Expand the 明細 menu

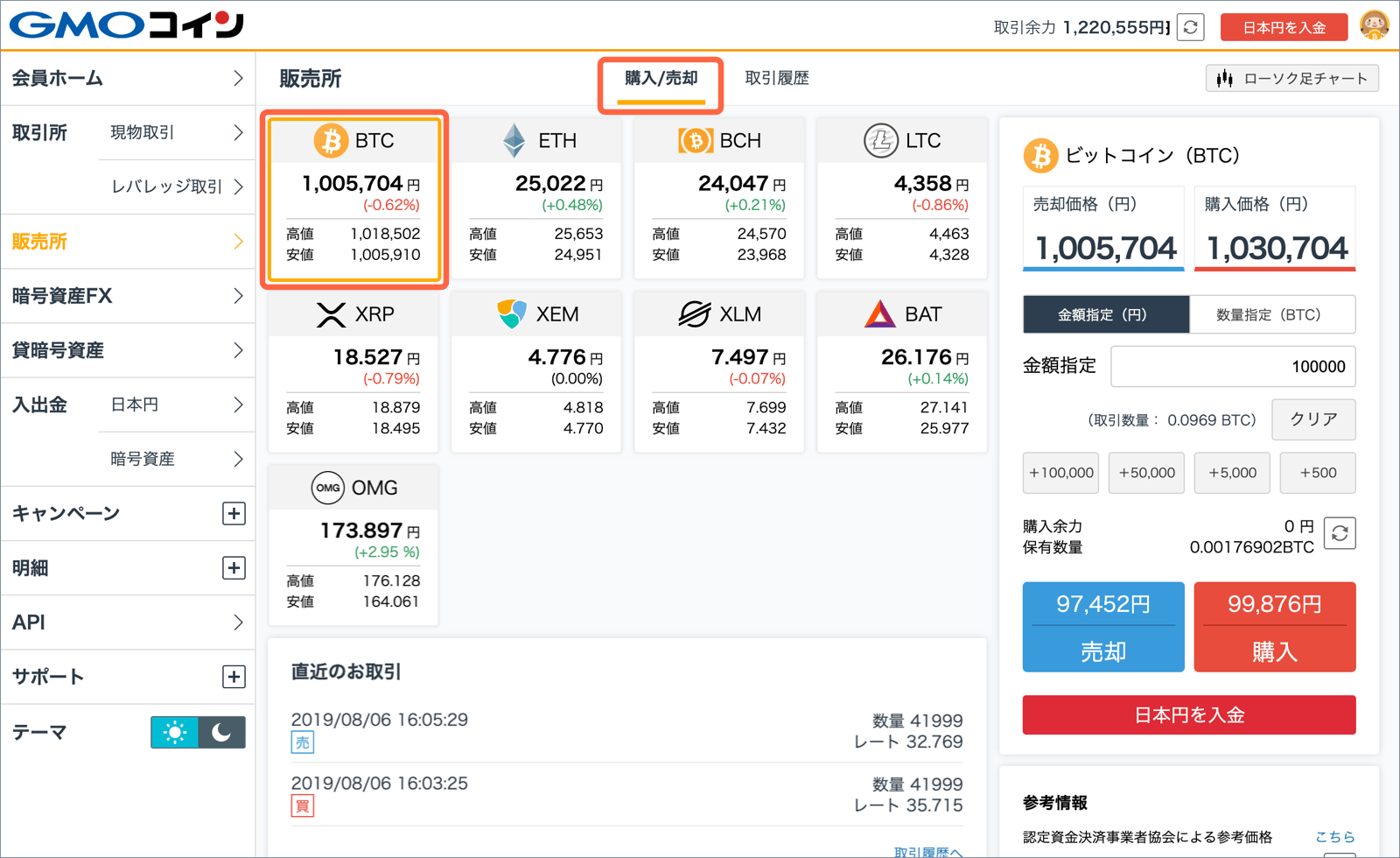click(x=234, y=568)
